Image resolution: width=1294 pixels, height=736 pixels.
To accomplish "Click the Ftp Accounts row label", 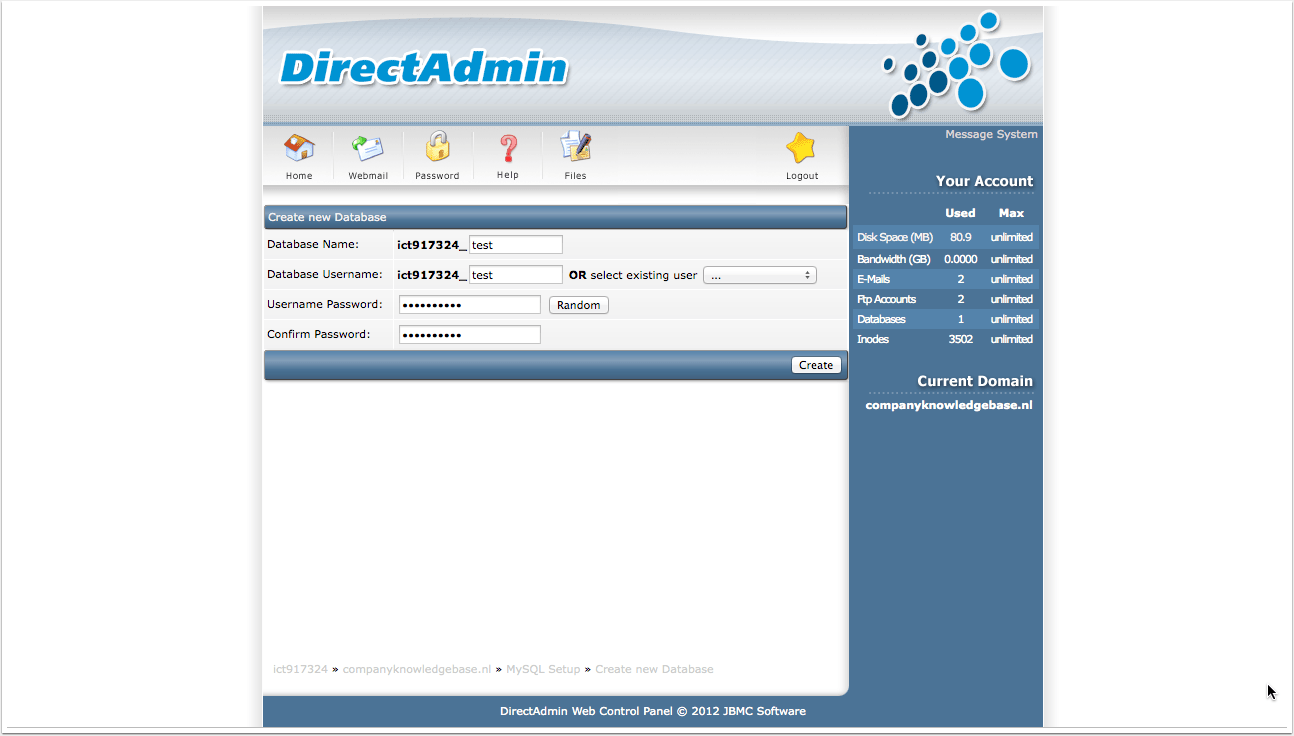I will tap(886, 299).
